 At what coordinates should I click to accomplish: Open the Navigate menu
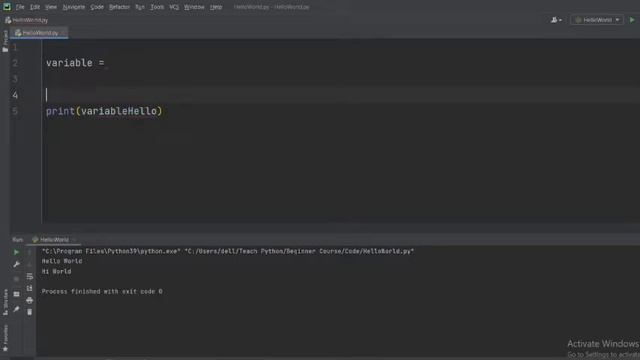click(74, 7)
